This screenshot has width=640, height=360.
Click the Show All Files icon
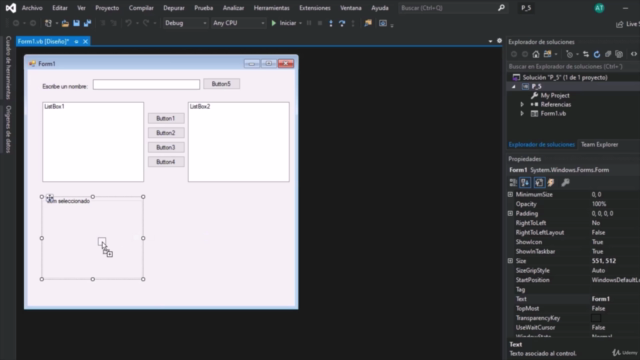pos(619,54)
